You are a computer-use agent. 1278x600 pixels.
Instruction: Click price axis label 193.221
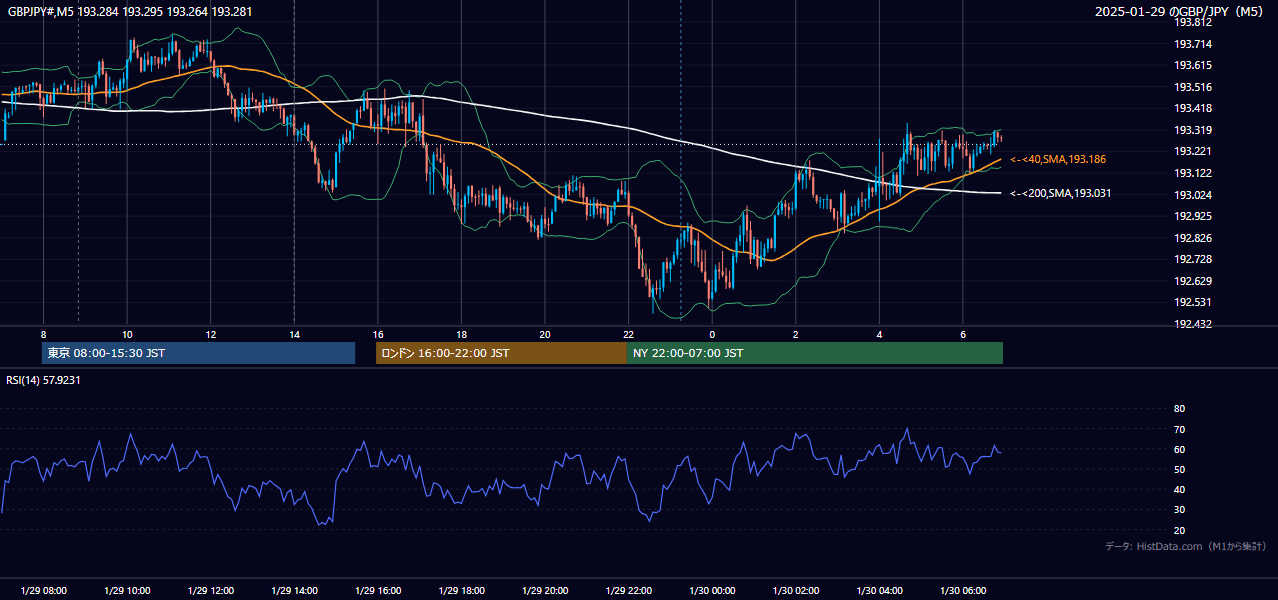1192,151
